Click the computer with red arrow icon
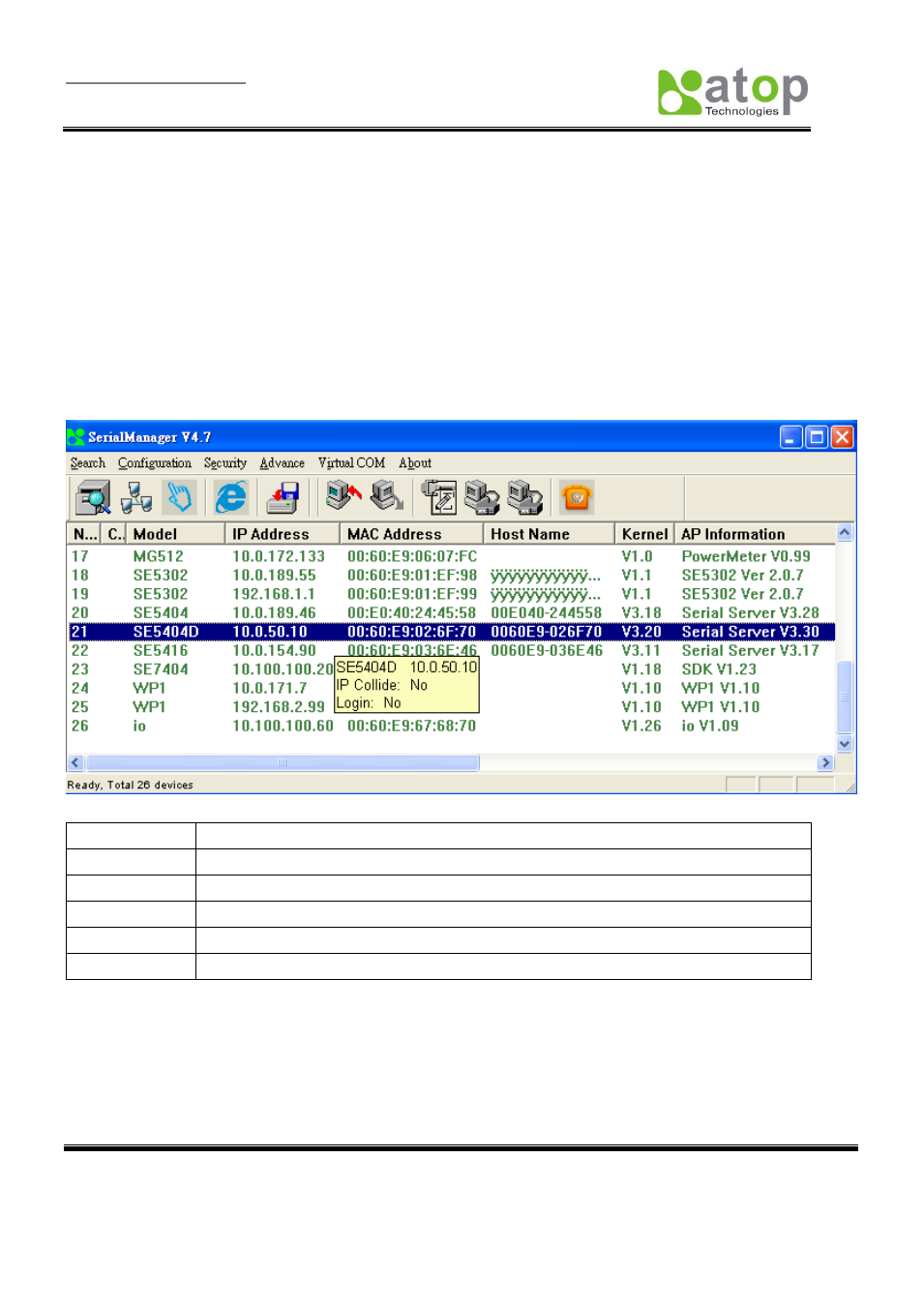Viewport: 924px width, 1306px height. (x=343, y=496)
